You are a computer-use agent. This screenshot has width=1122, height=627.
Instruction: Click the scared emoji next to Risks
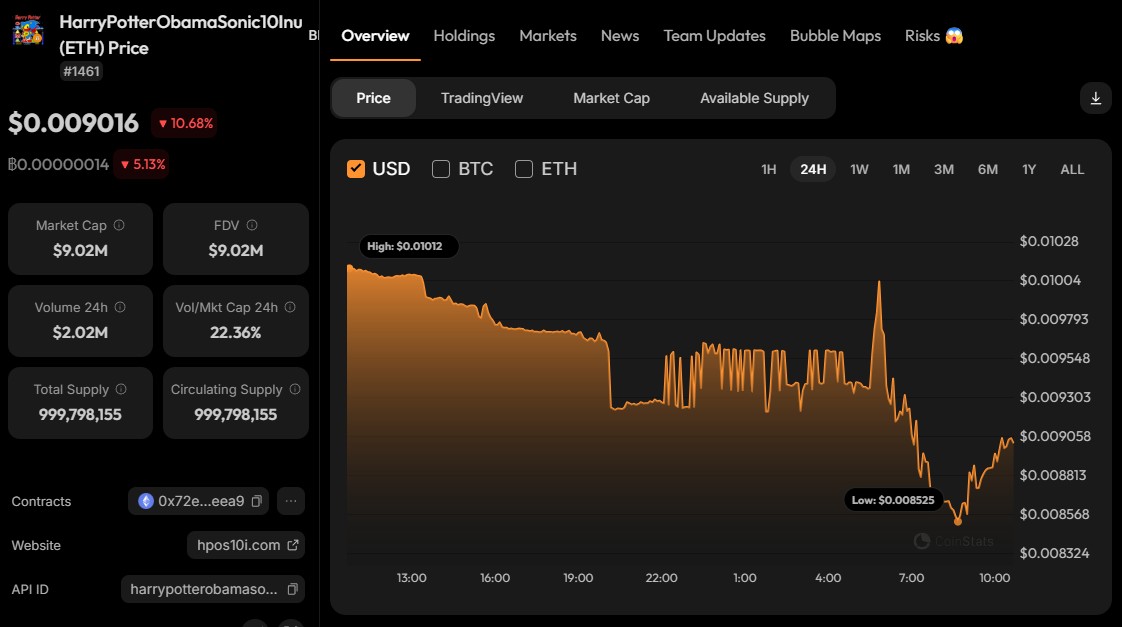[x=954, y=36]
